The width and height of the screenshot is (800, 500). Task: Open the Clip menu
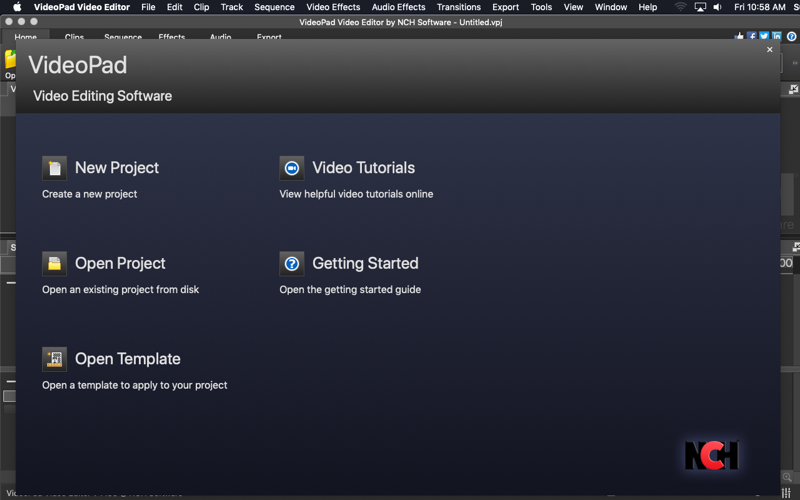click(201, 7)
